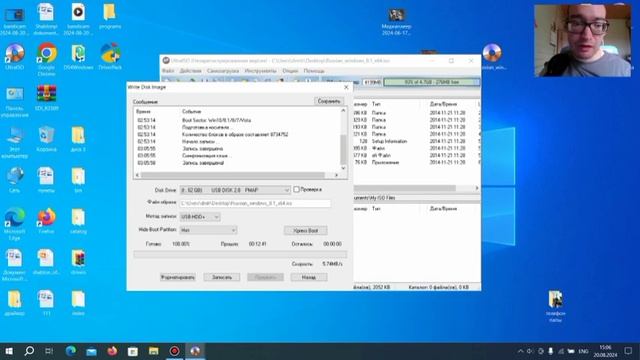Open Microsoft Edge from the taskbar

click(71, 351)
